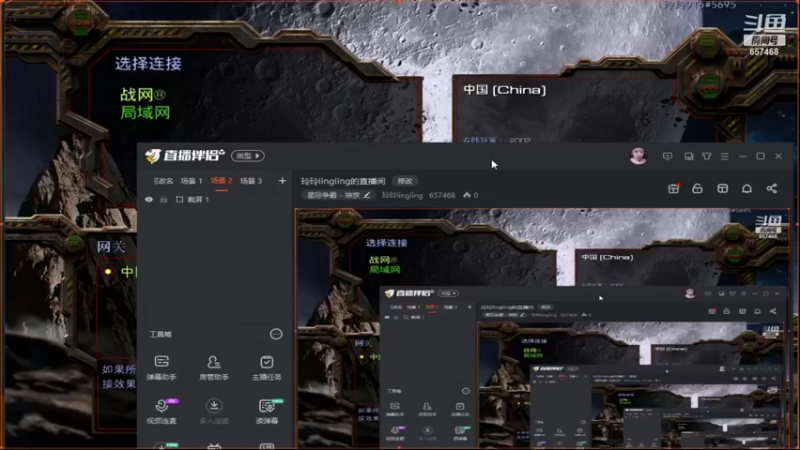Viewport: 800px width, 450px height.
Task: Click the unlock padlock icon in header
Action: pyautogui.click(x=697, y=188)
